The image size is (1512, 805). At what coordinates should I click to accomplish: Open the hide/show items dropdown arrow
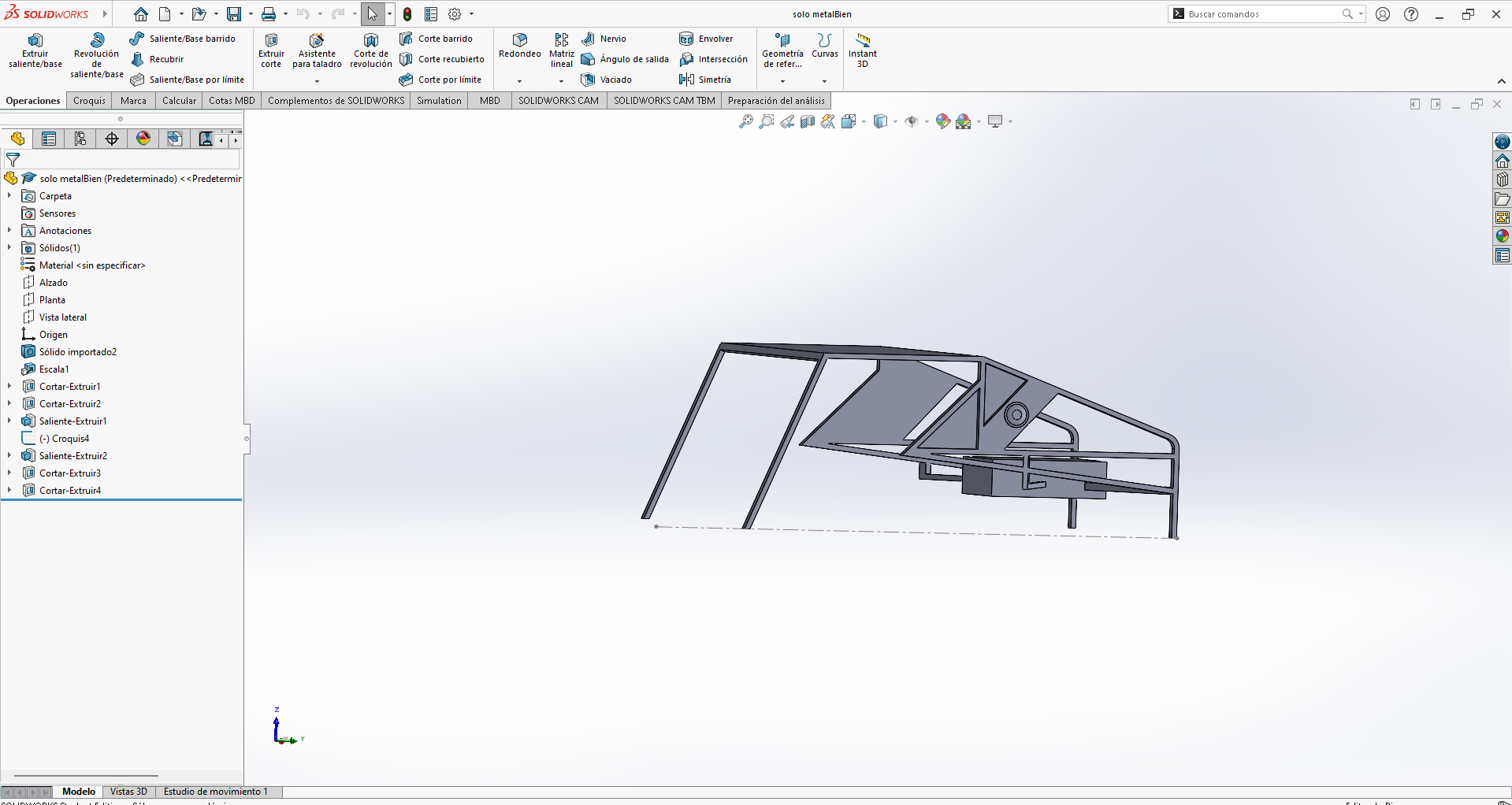pyautogui.click(x=927, y=121)
